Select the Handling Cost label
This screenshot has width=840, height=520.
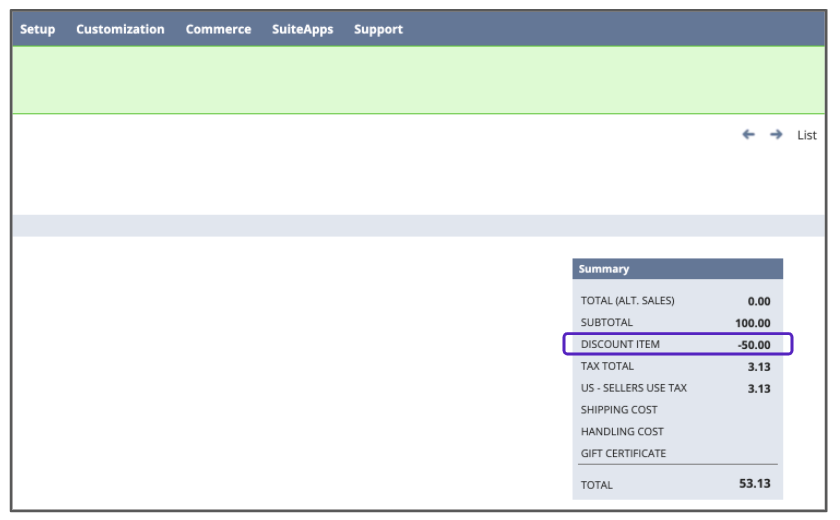[622, 432]
